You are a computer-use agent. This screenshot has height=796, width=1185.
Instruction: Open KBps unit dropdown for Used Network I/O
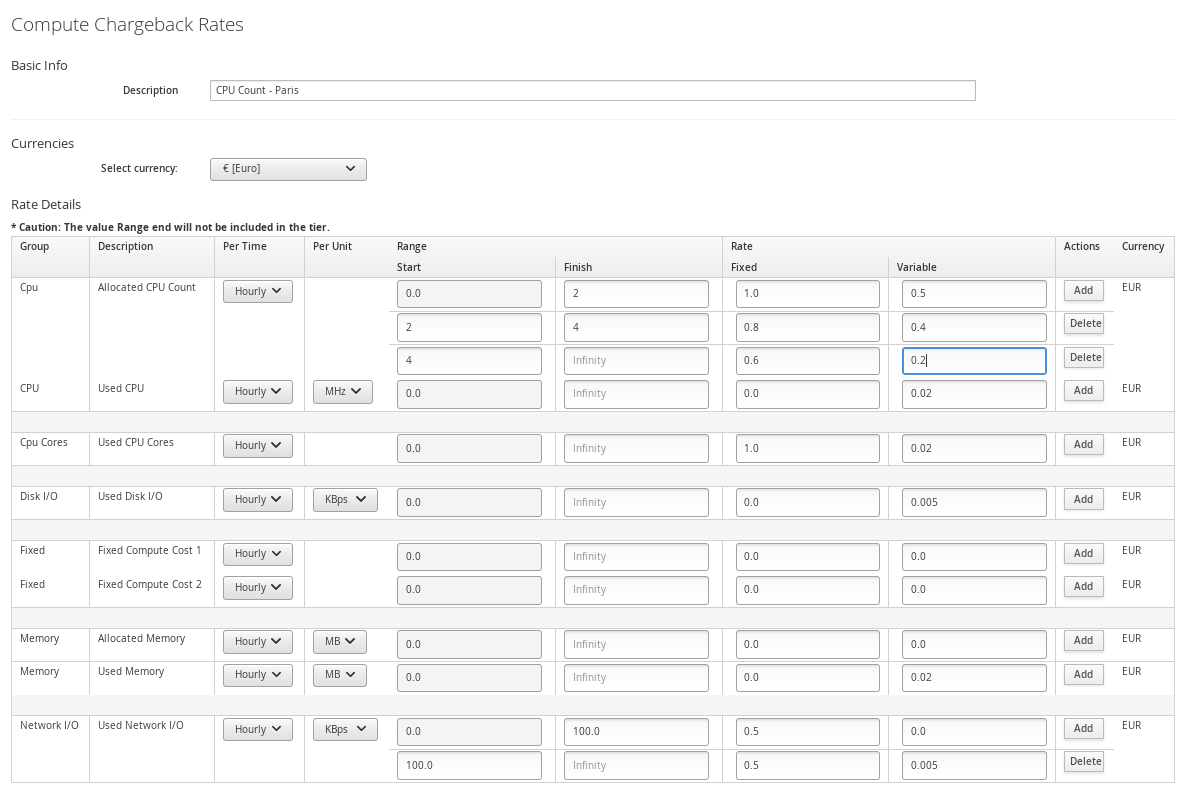click(345, 729)
